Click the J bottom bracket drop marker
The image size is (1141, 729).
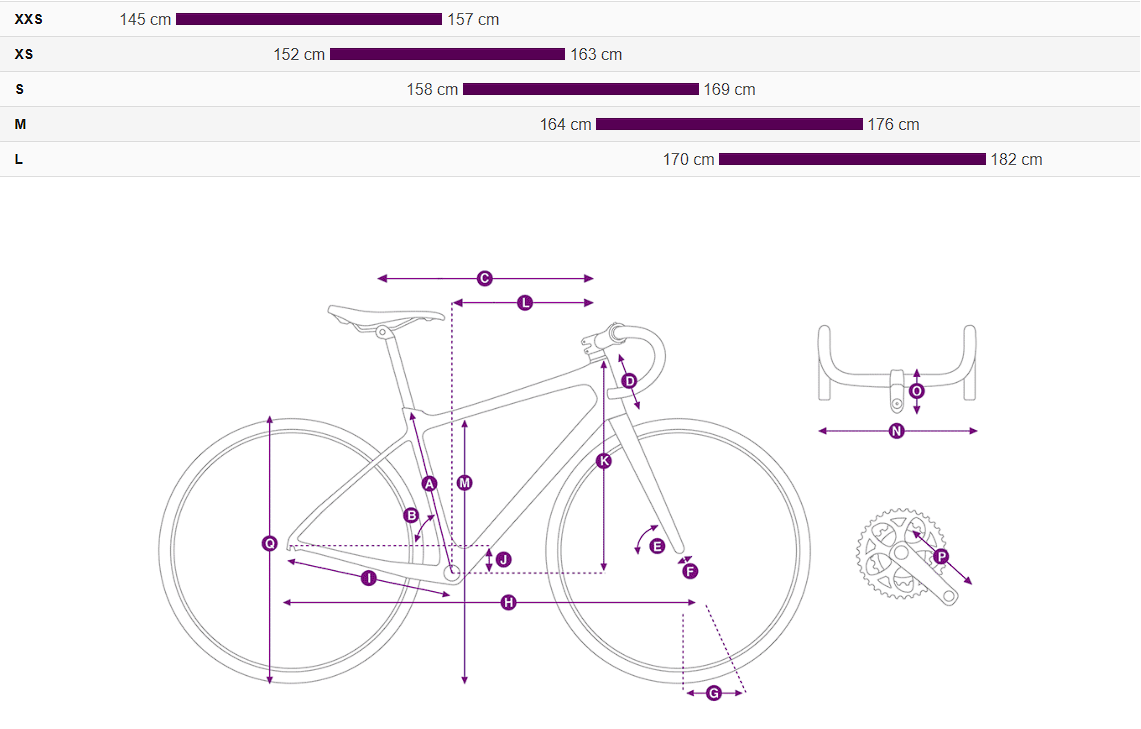point(503,559)
